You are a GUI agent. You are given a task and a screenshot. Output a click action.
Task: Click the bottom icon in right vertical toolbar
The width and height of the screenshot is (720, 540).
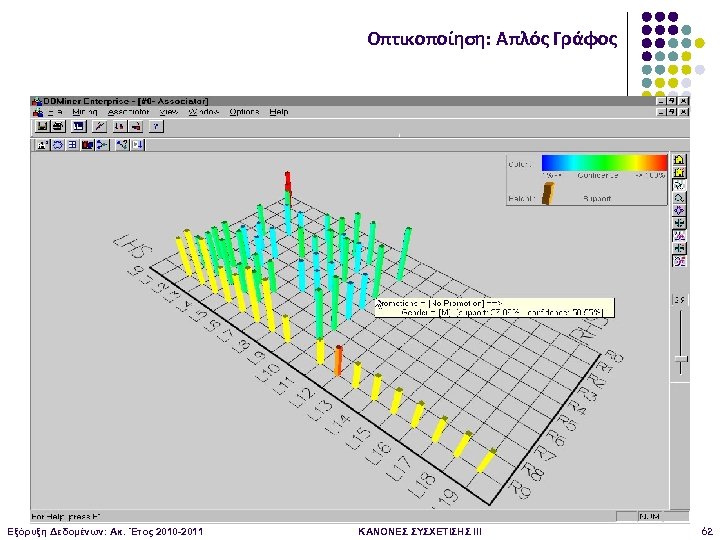point(679,261)
